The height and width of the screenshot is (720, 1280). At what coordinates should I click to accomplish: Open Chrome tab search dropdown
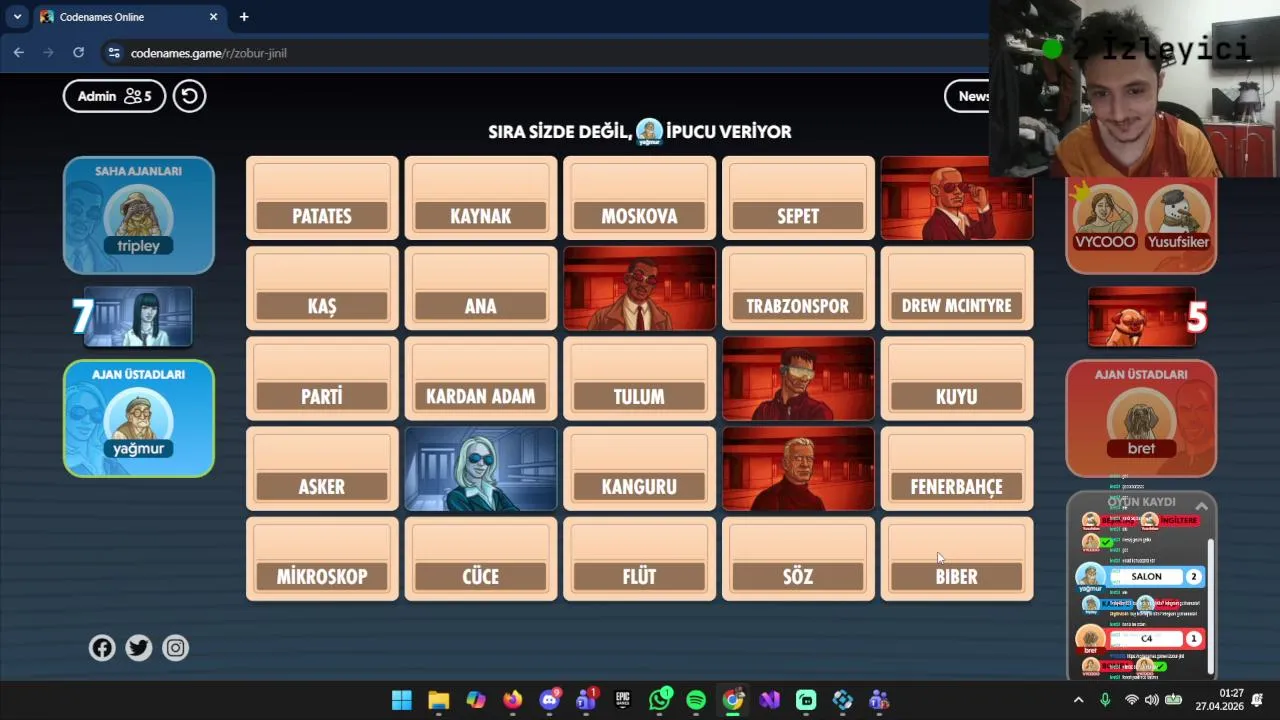pyautogui.click(x=17, y=17)
